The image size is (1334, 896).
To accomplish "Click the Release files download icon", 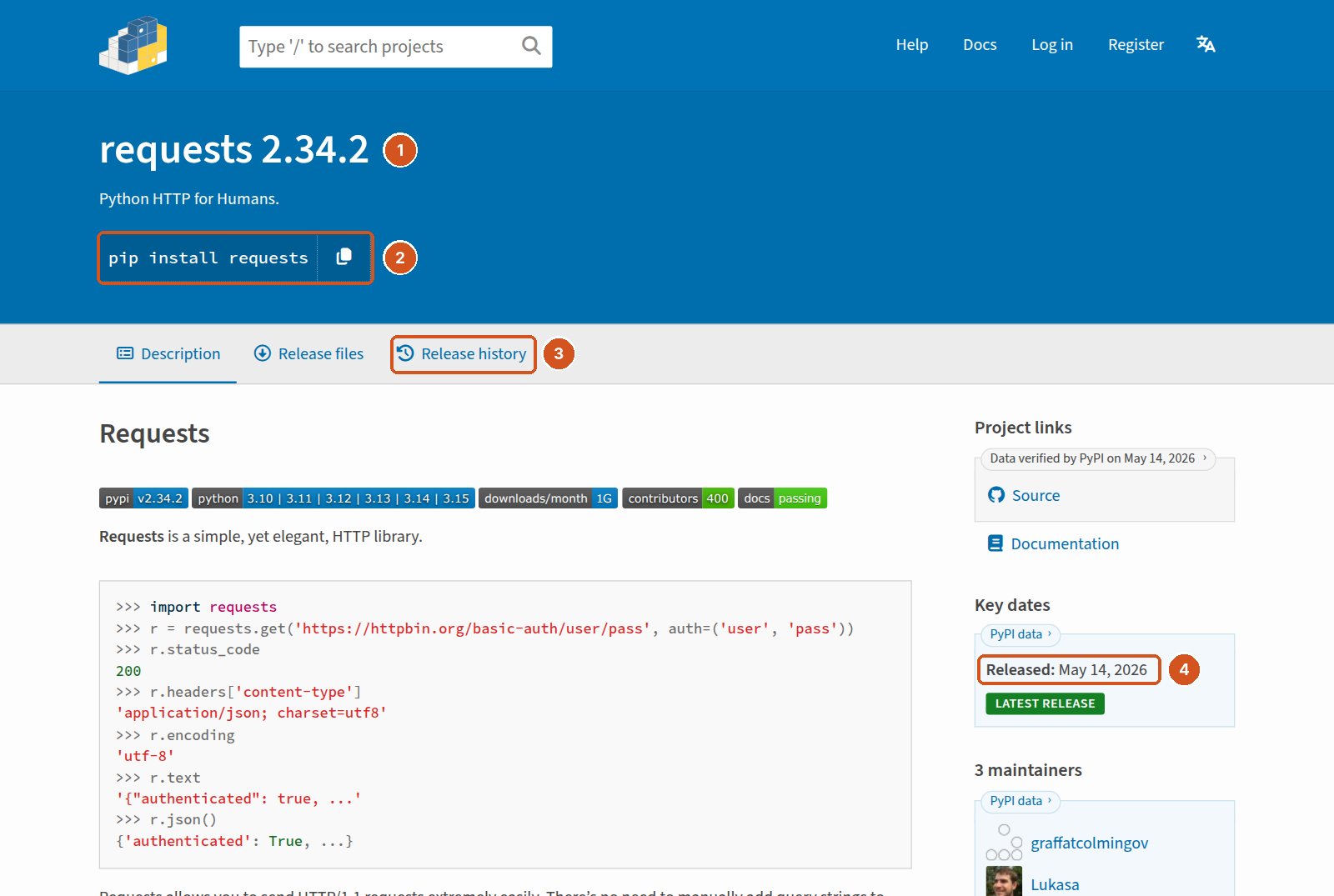I will (263, 353).
